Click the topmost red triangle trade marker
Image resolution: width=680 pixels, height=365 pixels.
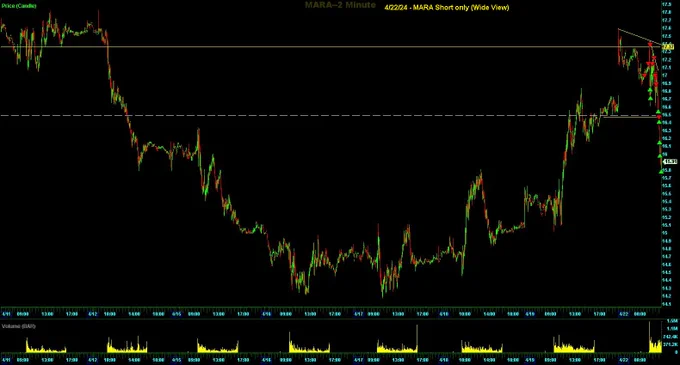point(650,45)
